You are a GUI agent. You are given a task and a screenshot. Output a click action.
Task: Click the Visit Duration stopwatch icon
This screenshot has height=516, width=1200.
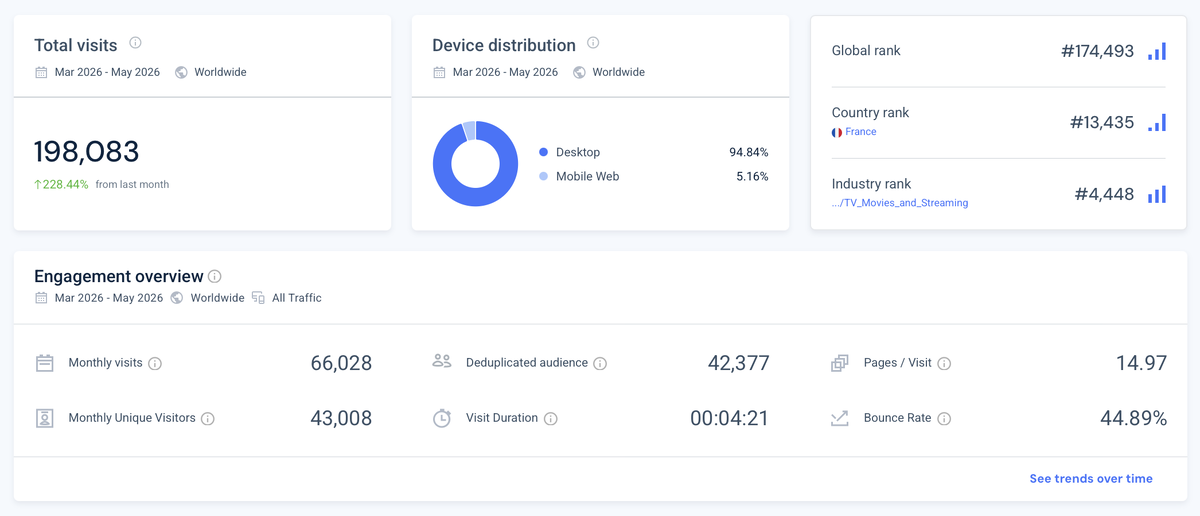(x=442, y=418)
